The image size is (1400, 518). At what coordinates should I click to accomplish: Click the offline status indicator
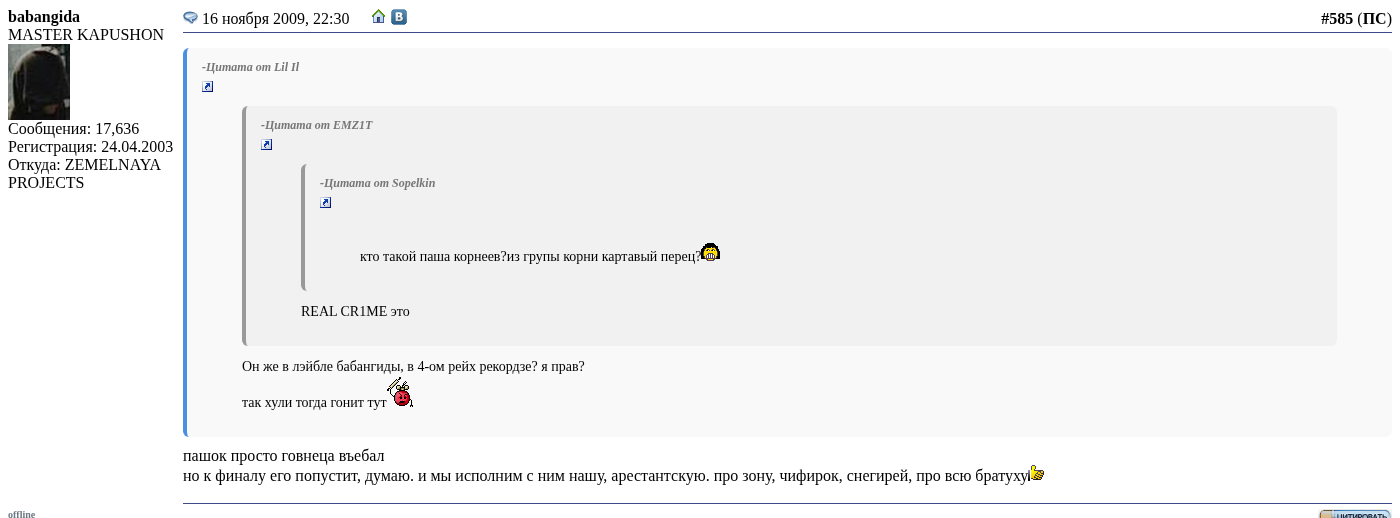[22, 514]
